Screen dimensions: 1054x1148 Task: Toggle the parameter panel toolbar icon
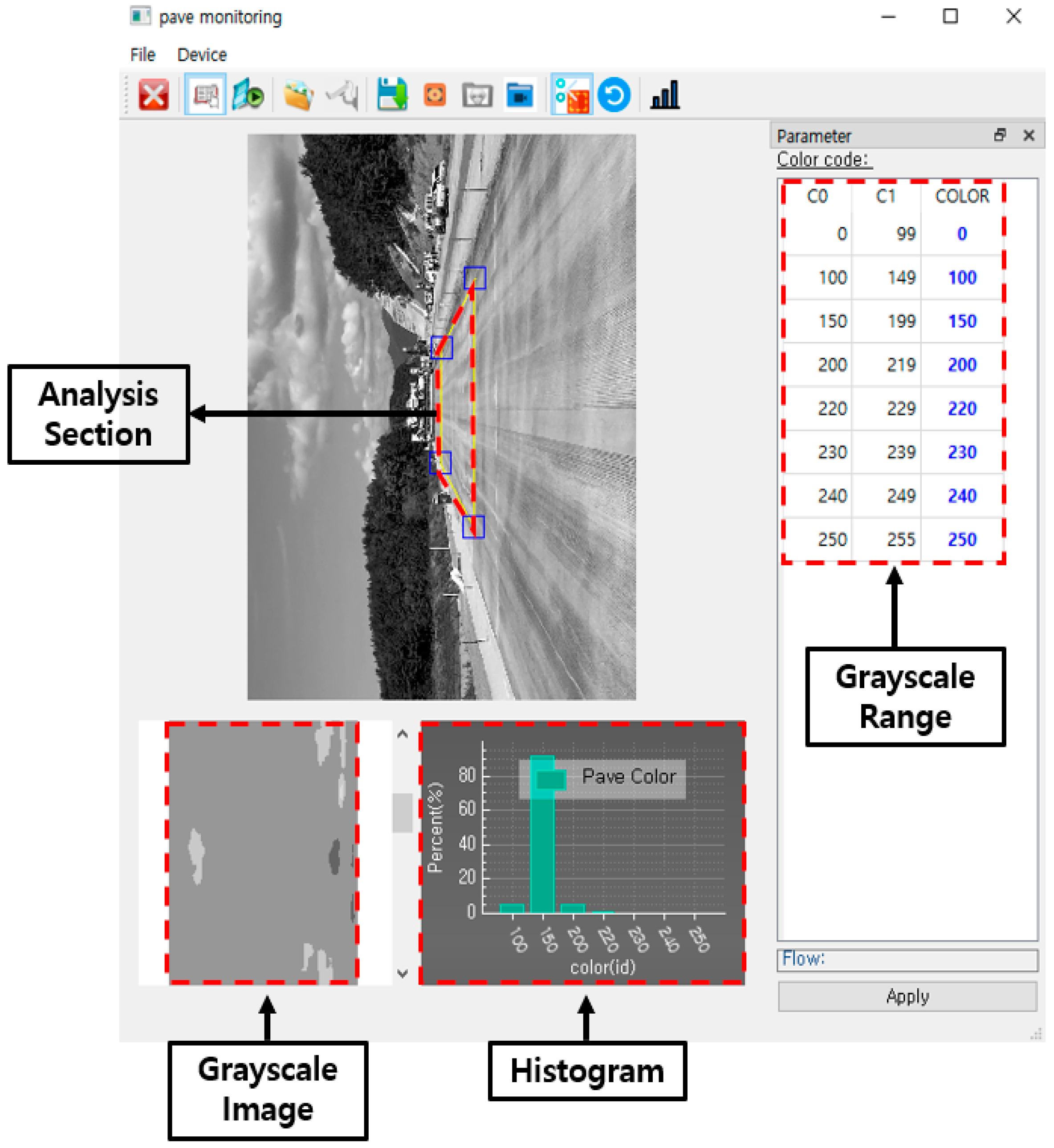pyautogui.click(x=205, y=95)
